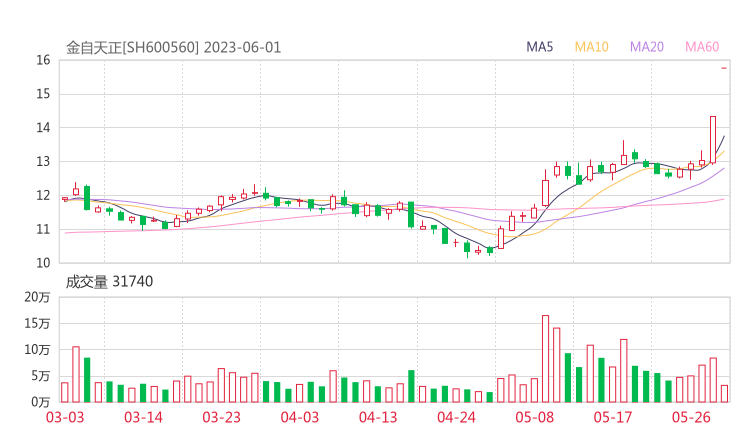Click the MA20 legend label
This screenshot has width=740, height=440.
click(647, 47)
